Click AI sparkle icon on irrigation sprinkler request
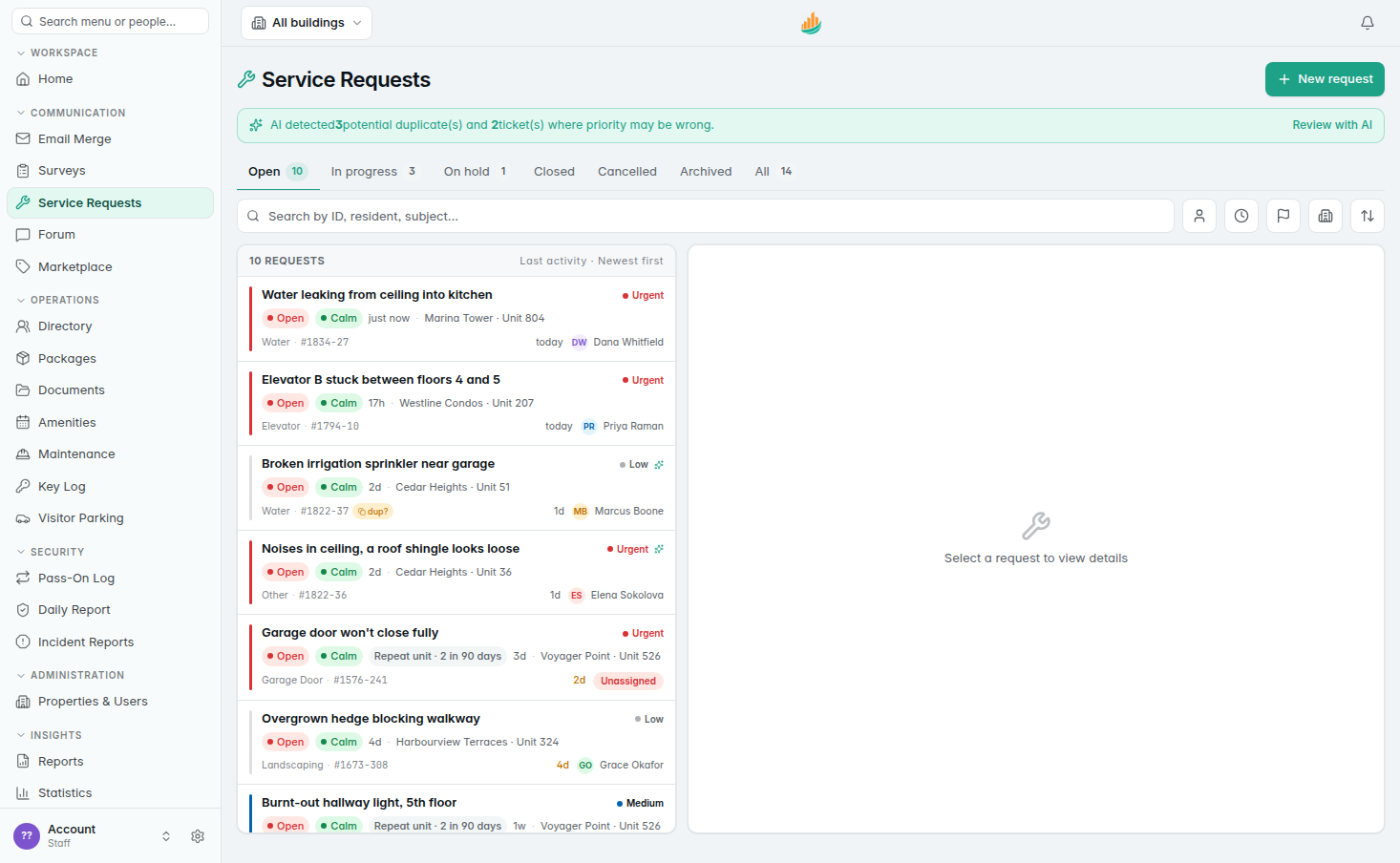 [x=659, y=465]
